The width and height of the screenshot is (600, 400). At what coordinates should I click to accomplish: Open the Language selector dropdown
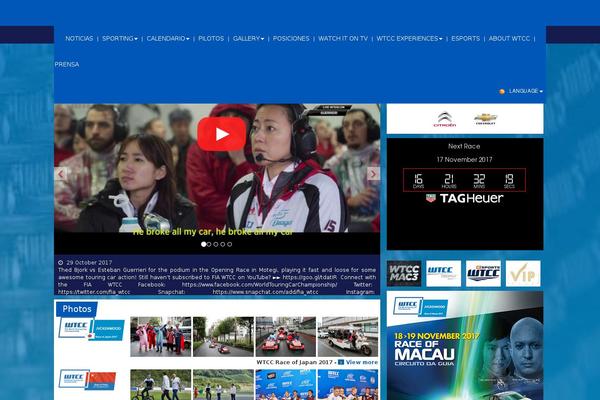tap(525, 91)
